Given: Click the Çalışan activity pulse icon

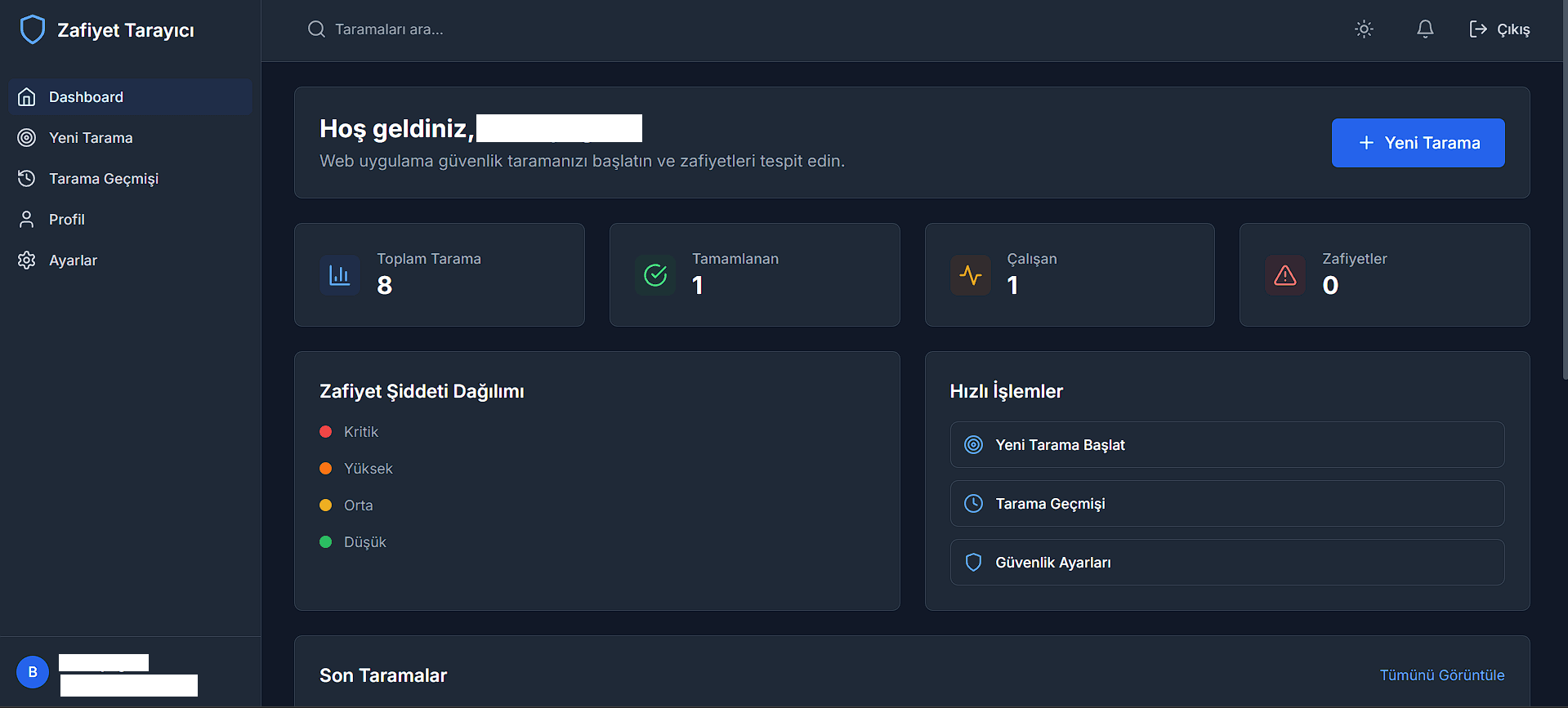Looking at the screenshot, I should [971, 275].
